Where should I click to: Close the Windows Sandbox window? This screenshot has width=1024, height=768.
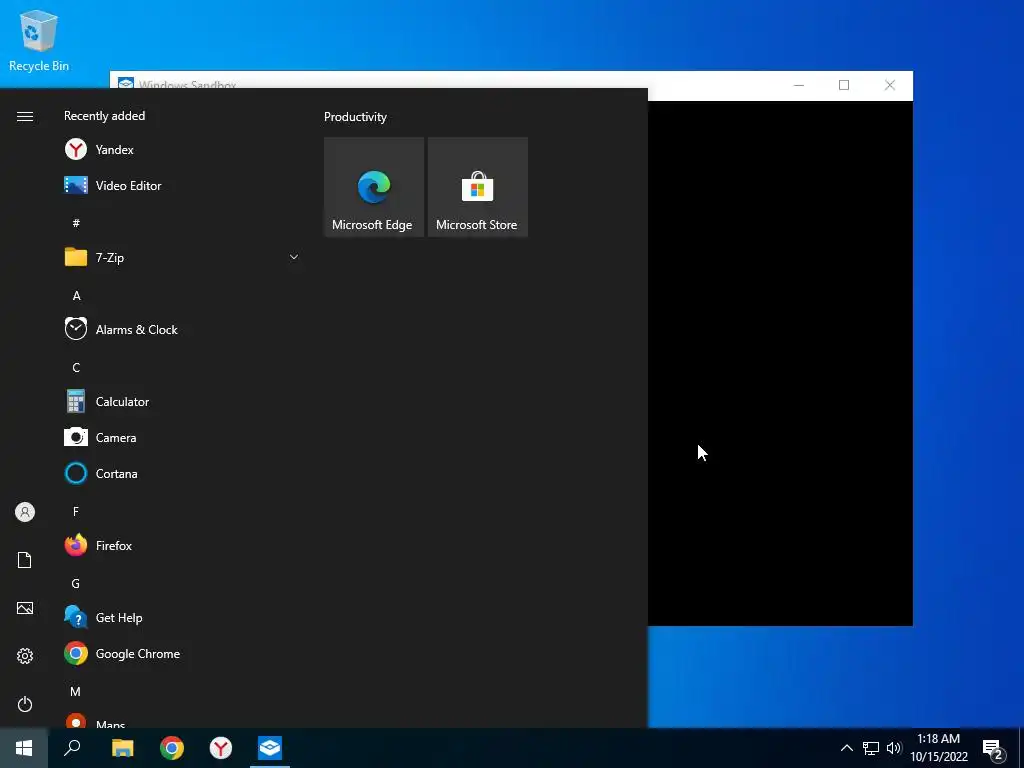point(889,85)
